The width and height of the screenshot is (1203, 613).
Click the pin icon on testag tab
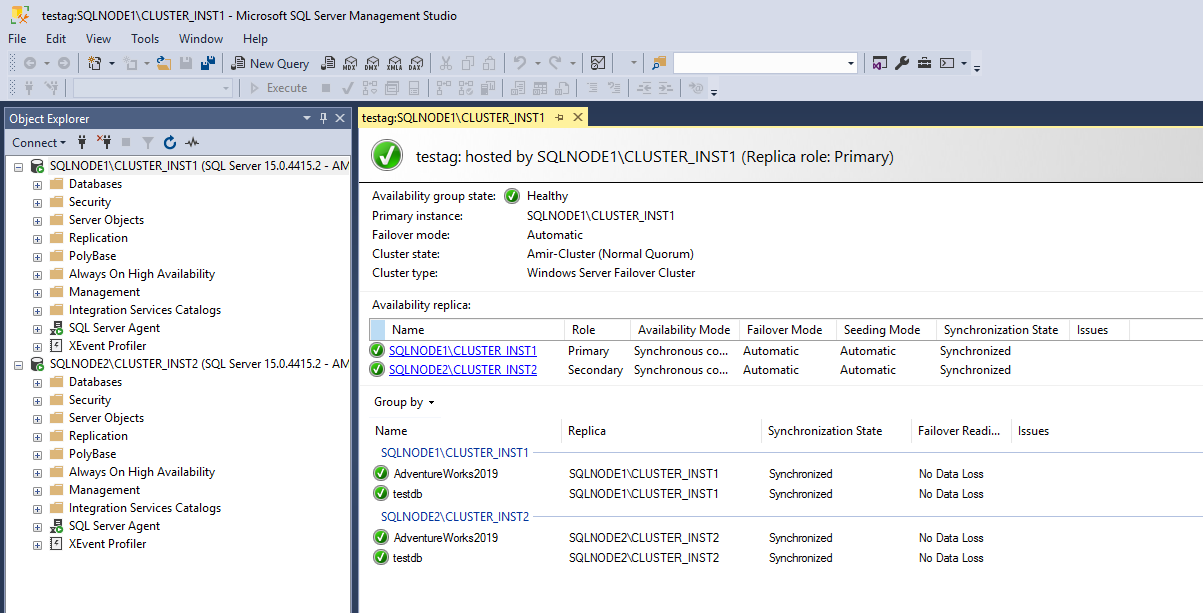[x=559, y=118]
